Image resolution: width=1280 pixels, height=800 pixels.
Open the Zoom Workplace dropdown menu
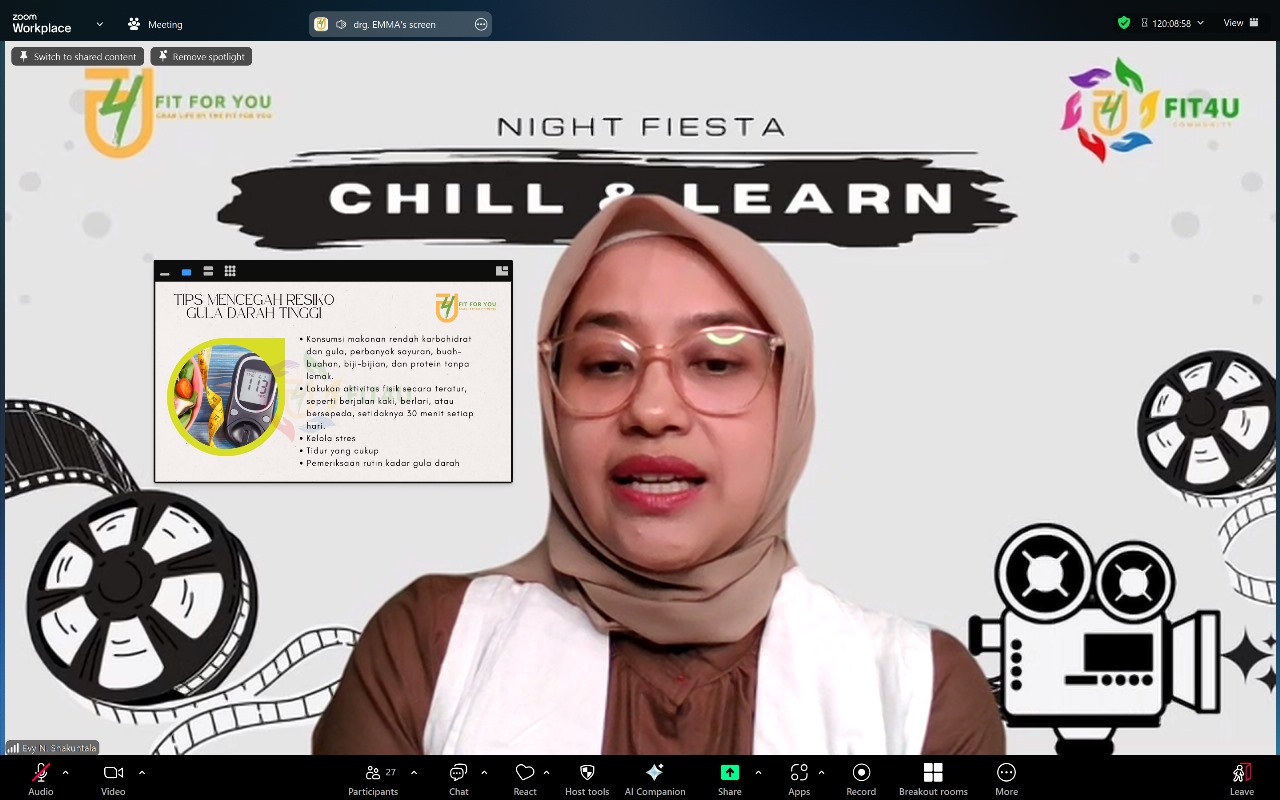(100, 23)
